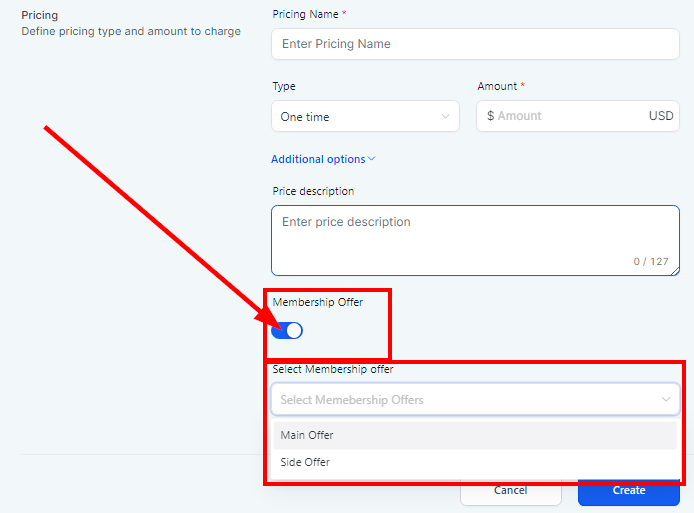This screenshot has height=513, width=694.
Task: Choose Main Offer from the list
Action: pos(307,435)
